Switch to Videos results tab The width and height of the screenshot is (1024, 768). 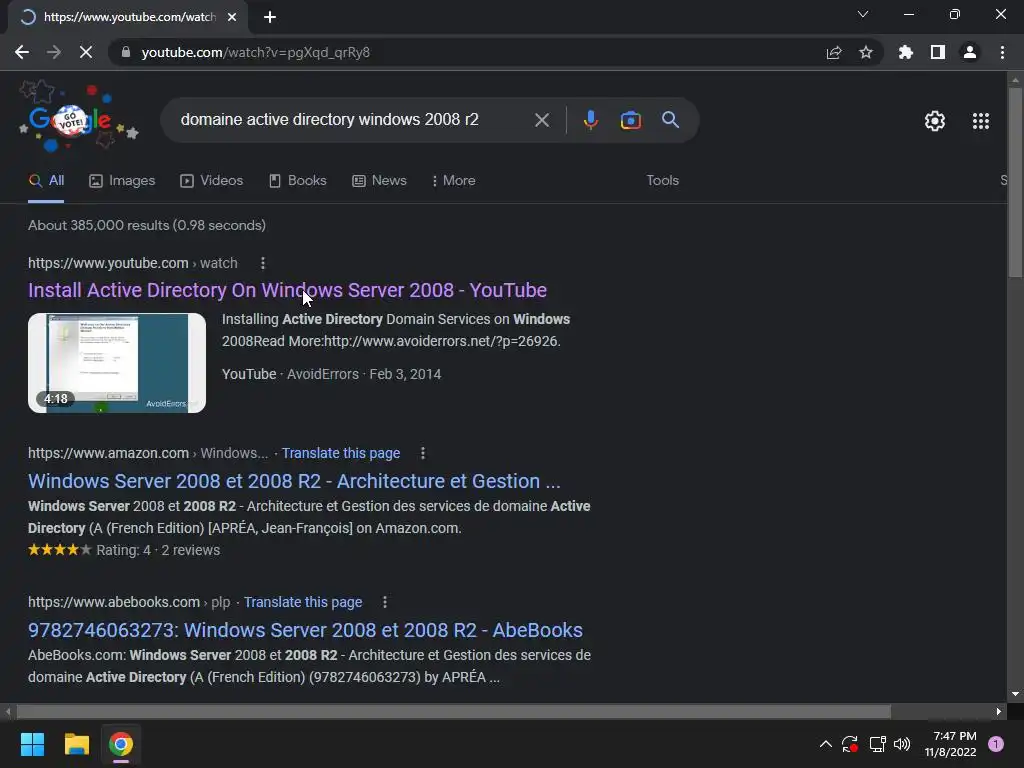coord(212,181)
